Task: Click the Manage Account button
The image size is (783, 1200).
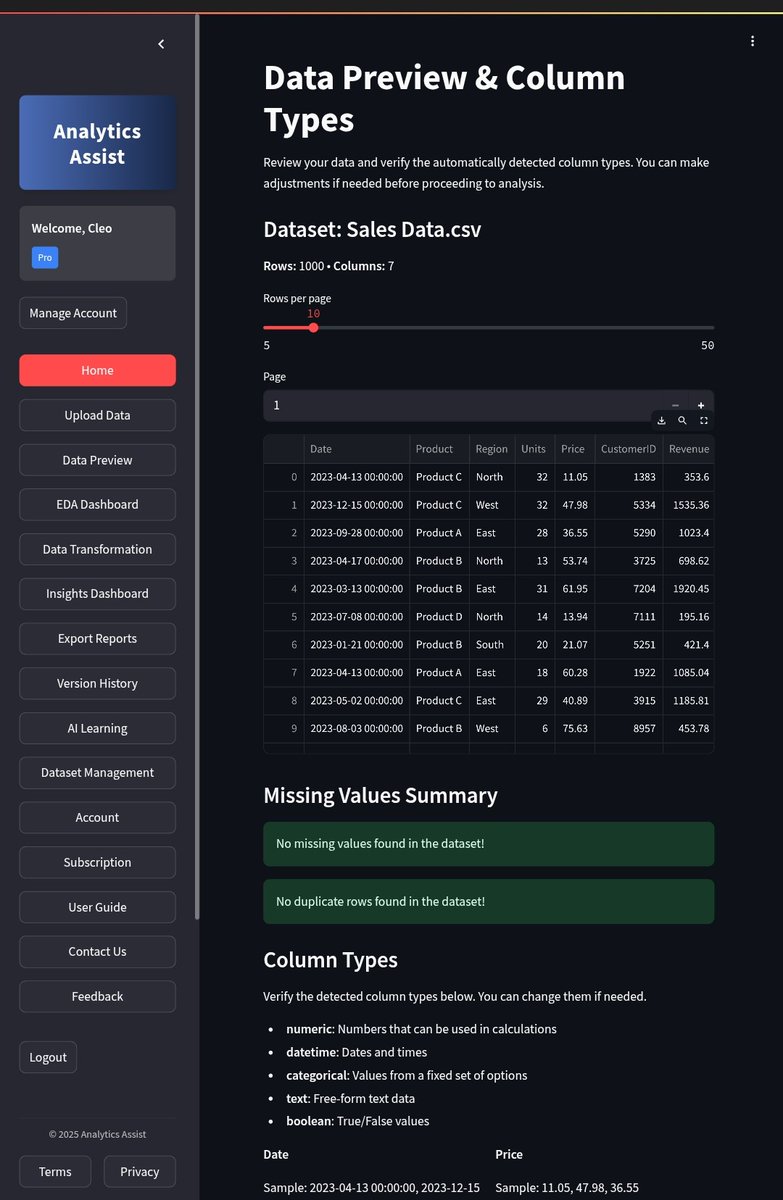Action: click(x=73, y=313)
